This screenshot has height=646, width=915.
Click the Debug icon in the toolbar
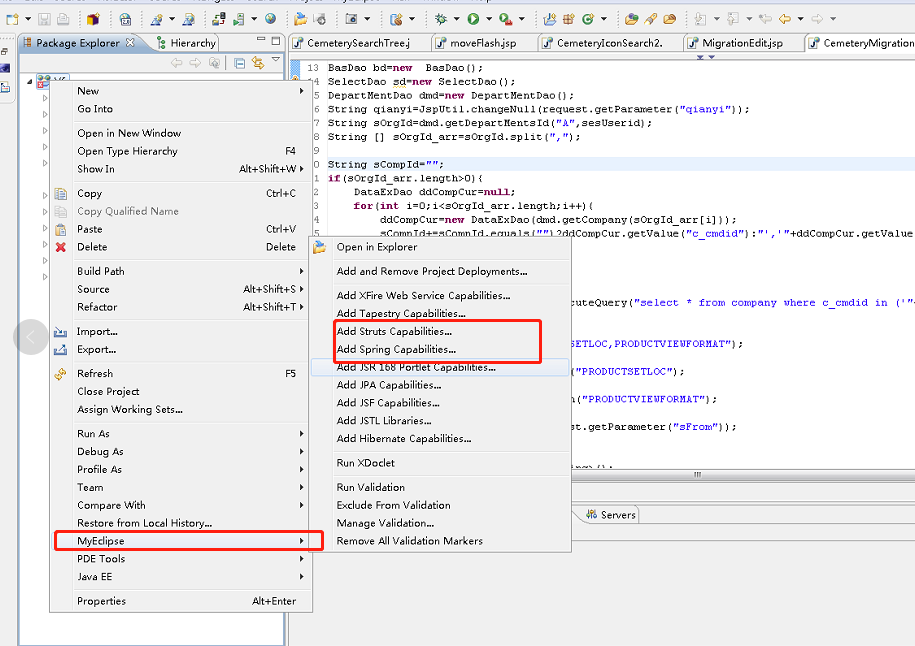click(440, 17)
